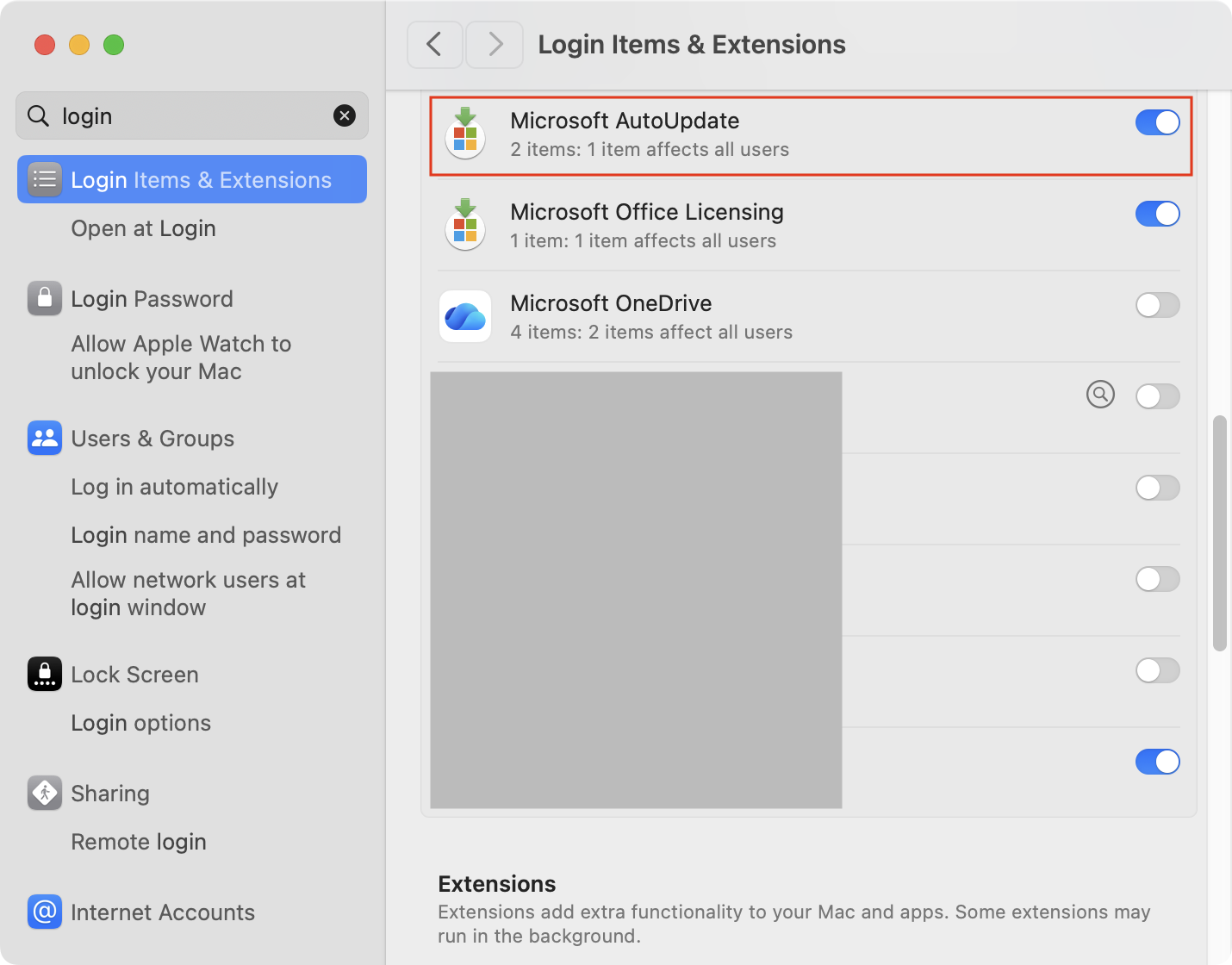Select the Log in automatically result
The image size is (1232, 965).
[x=174, y=487]
